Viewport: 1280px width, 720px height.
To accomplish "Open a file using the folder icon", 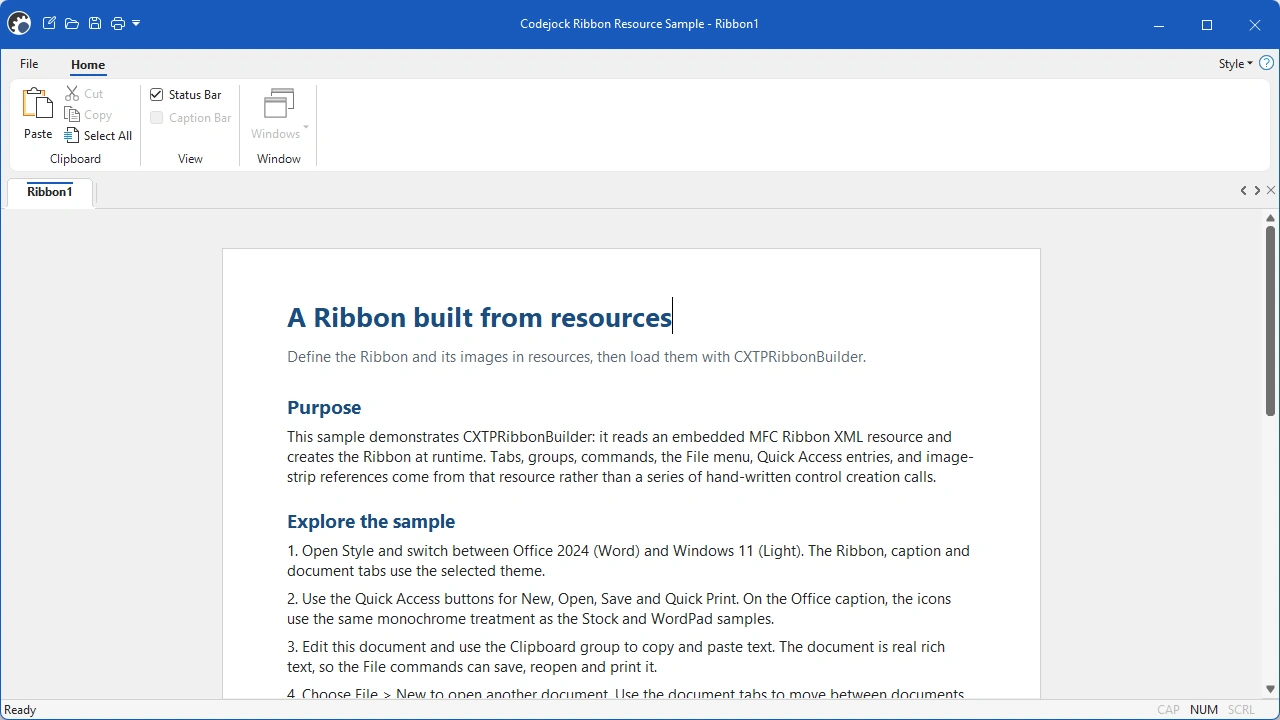I will (72, 23).
